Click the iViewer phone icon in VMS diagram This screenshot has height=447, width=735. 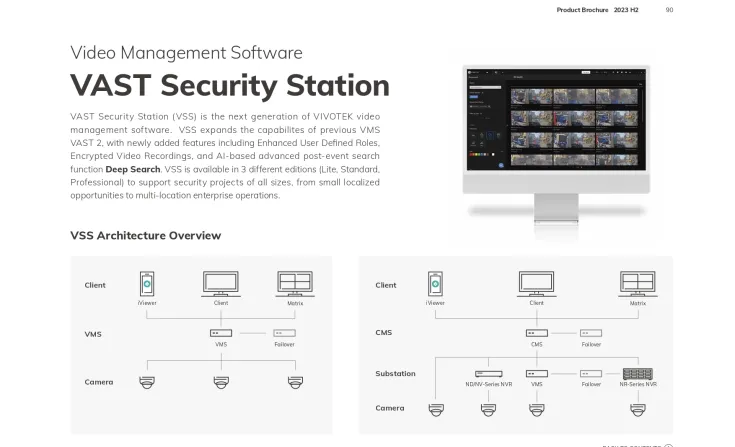click(x=147, y=283)
